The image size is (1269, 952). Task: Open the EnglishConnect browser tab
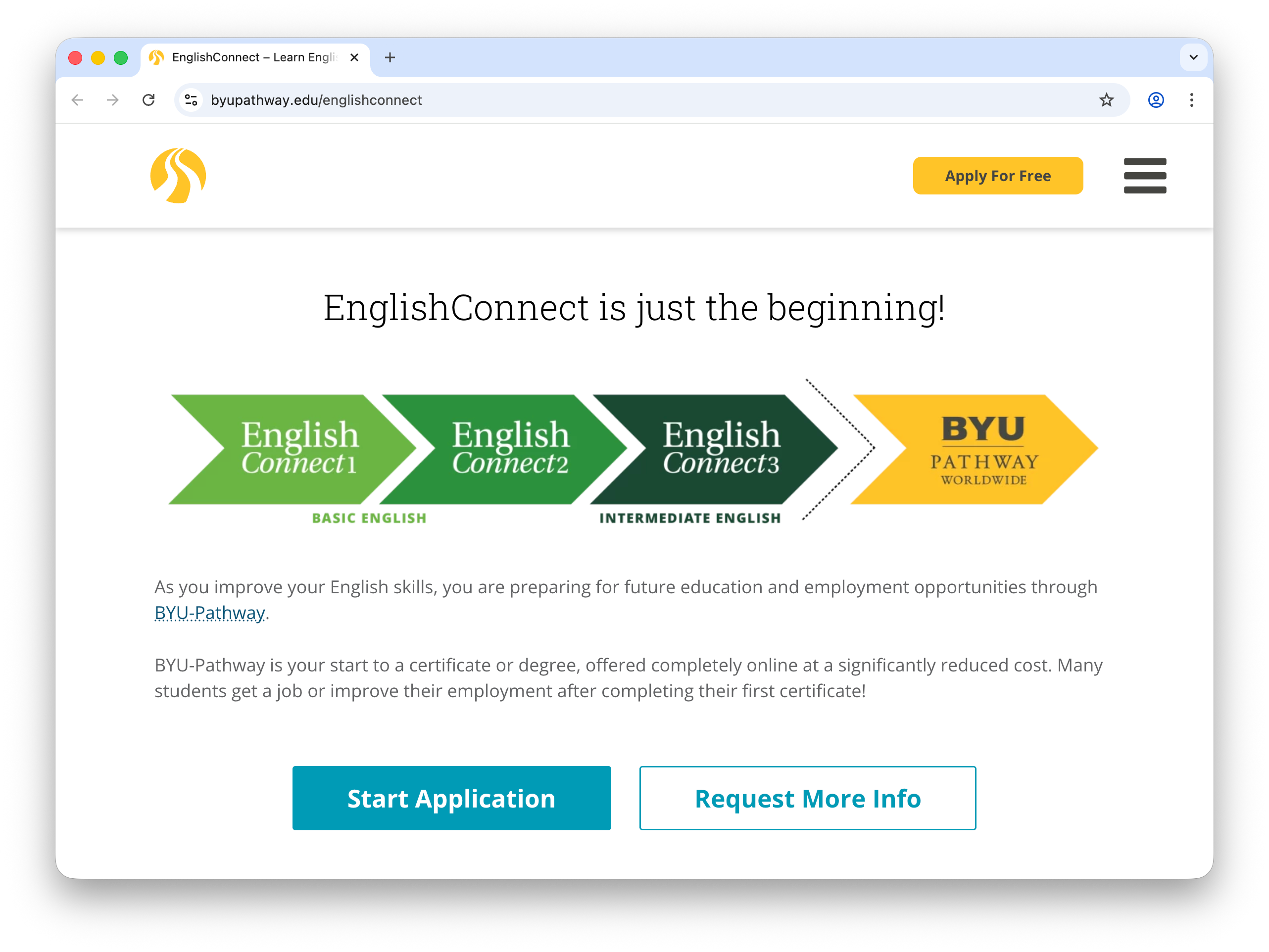pyautogui.click(x=241, y=57)
